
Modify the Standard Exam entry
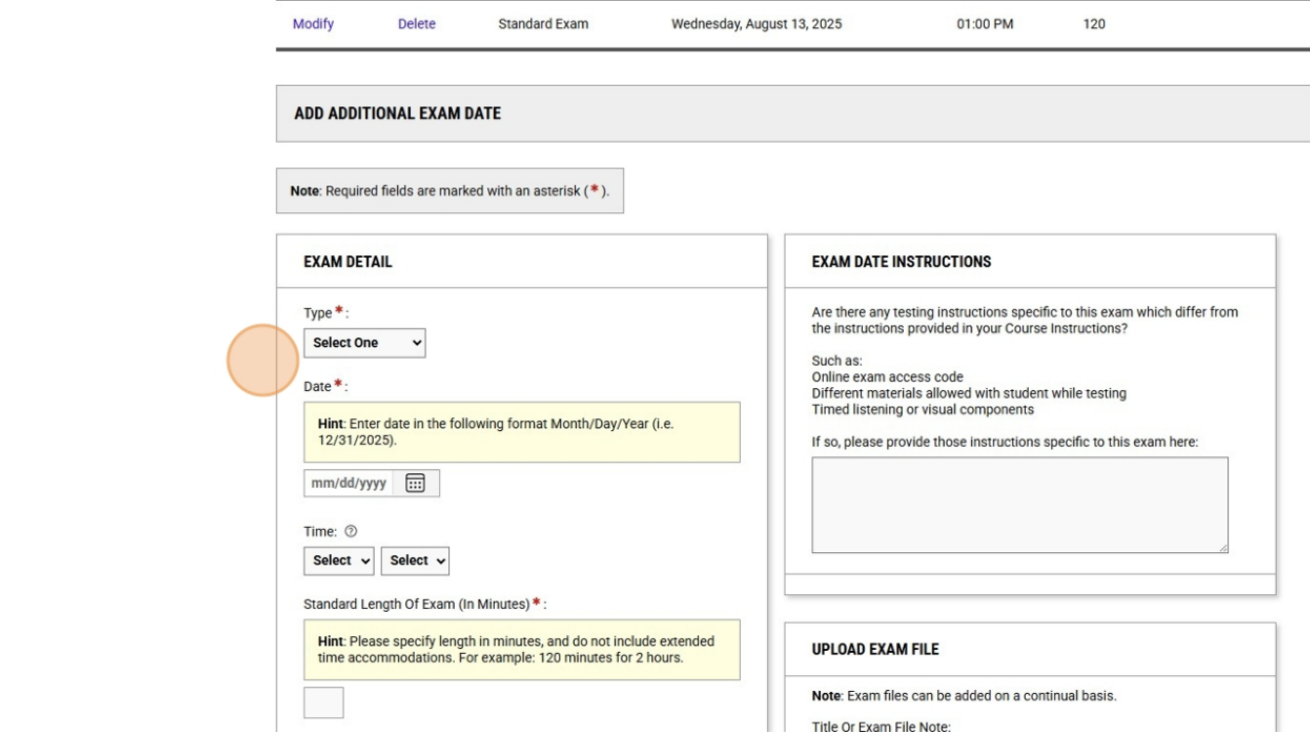(x=313, y=24)
